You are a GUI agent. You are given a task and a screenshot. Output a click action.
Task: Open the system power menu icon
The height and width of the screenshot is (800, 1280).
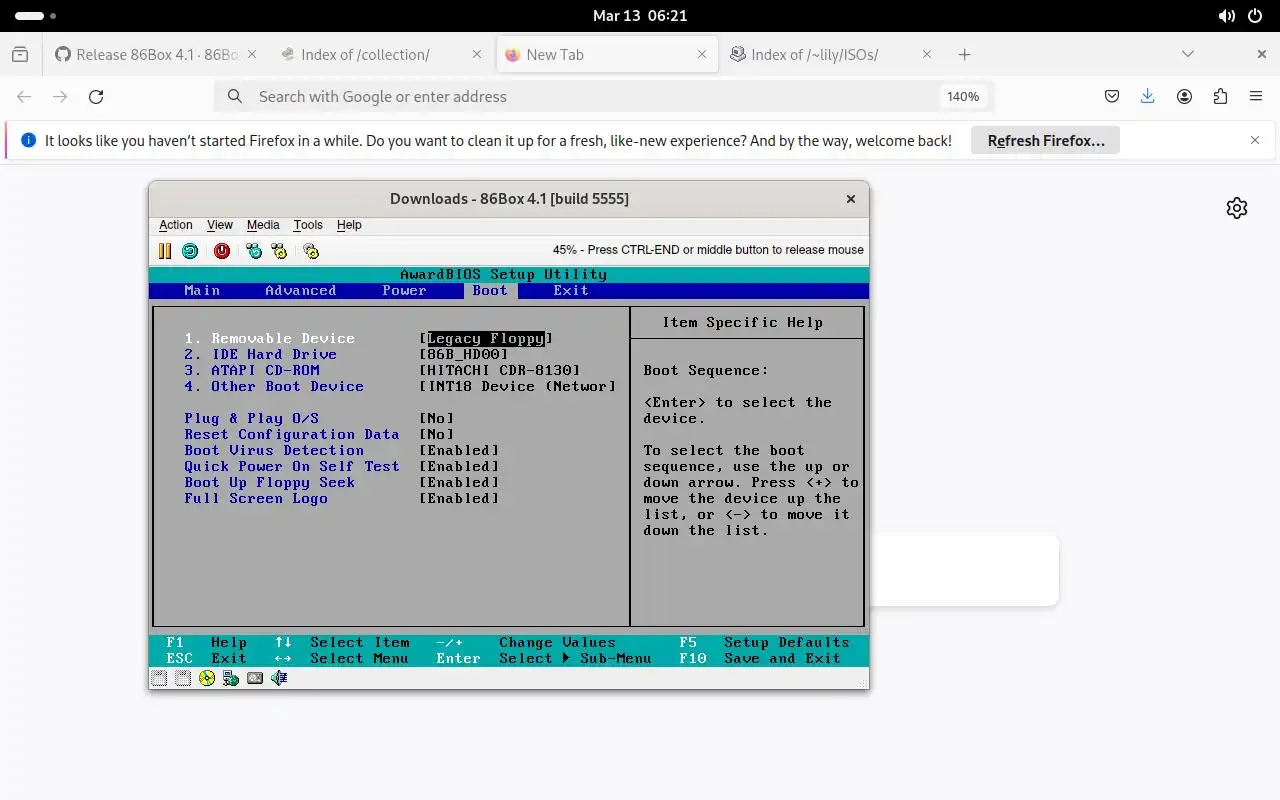click(x=1257, y=16)
